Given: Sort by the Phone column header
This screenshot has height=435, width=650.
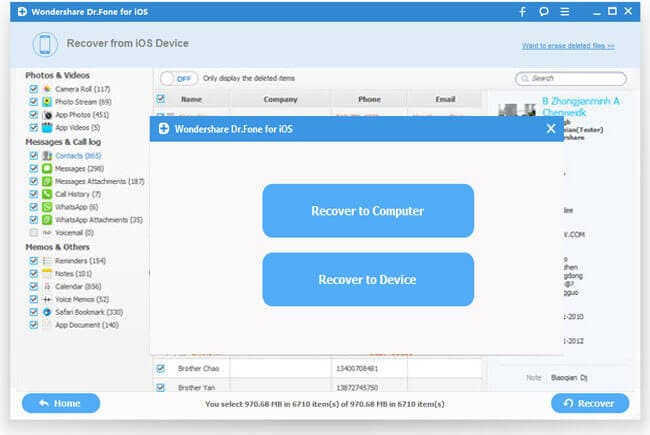Looking at the screenshot, I should click(369, 100).
